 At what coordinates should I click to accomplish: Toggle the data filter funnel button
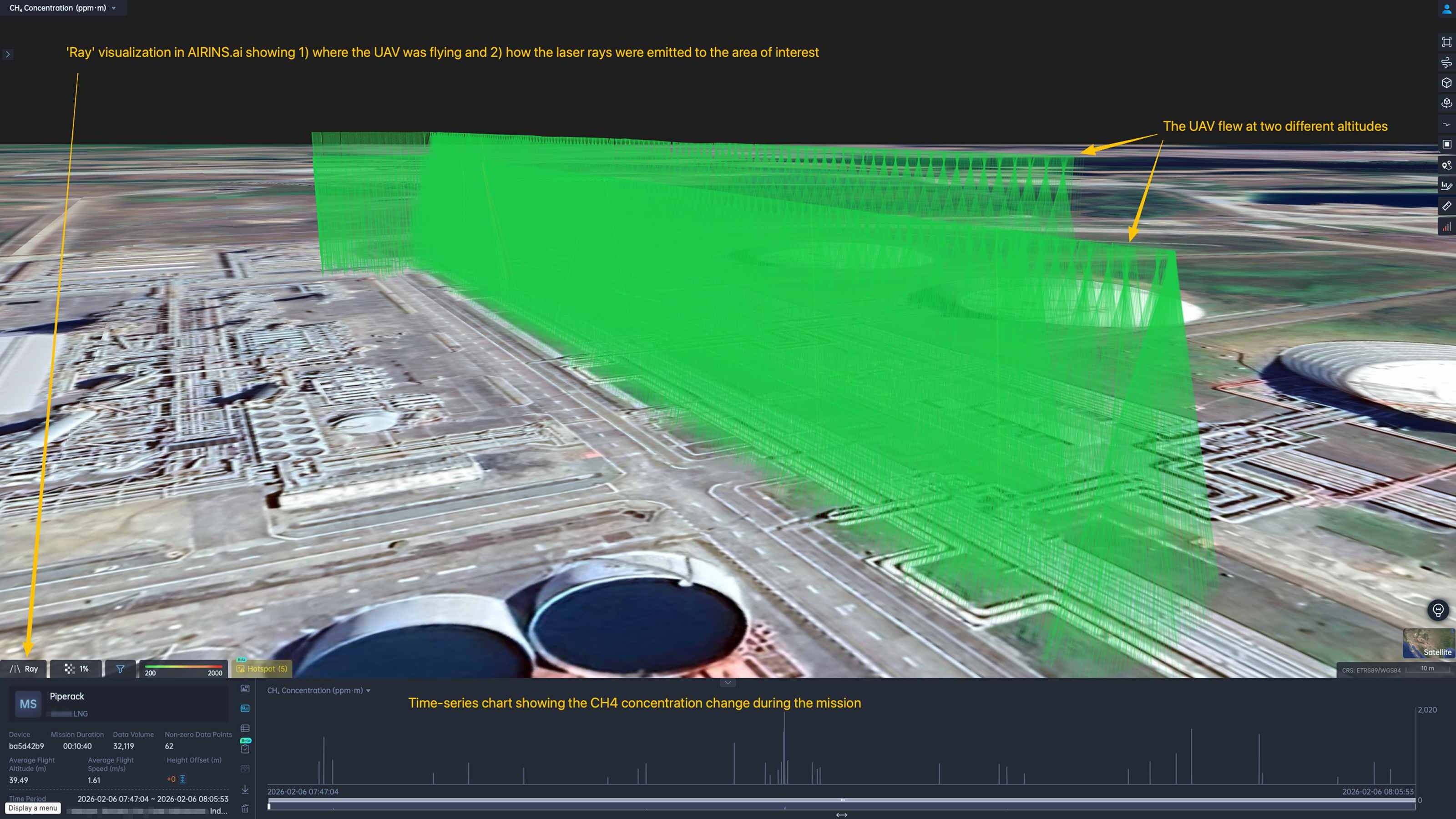[121, 669]
